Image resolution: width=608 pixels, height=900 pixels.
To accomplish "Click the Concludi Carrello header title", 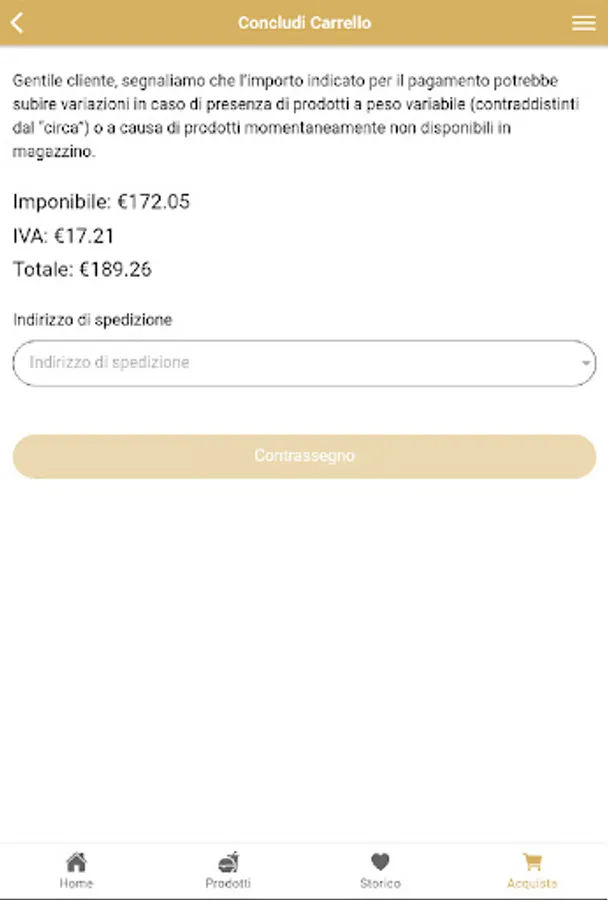I will pyautogui.click(x=304, y=23).
